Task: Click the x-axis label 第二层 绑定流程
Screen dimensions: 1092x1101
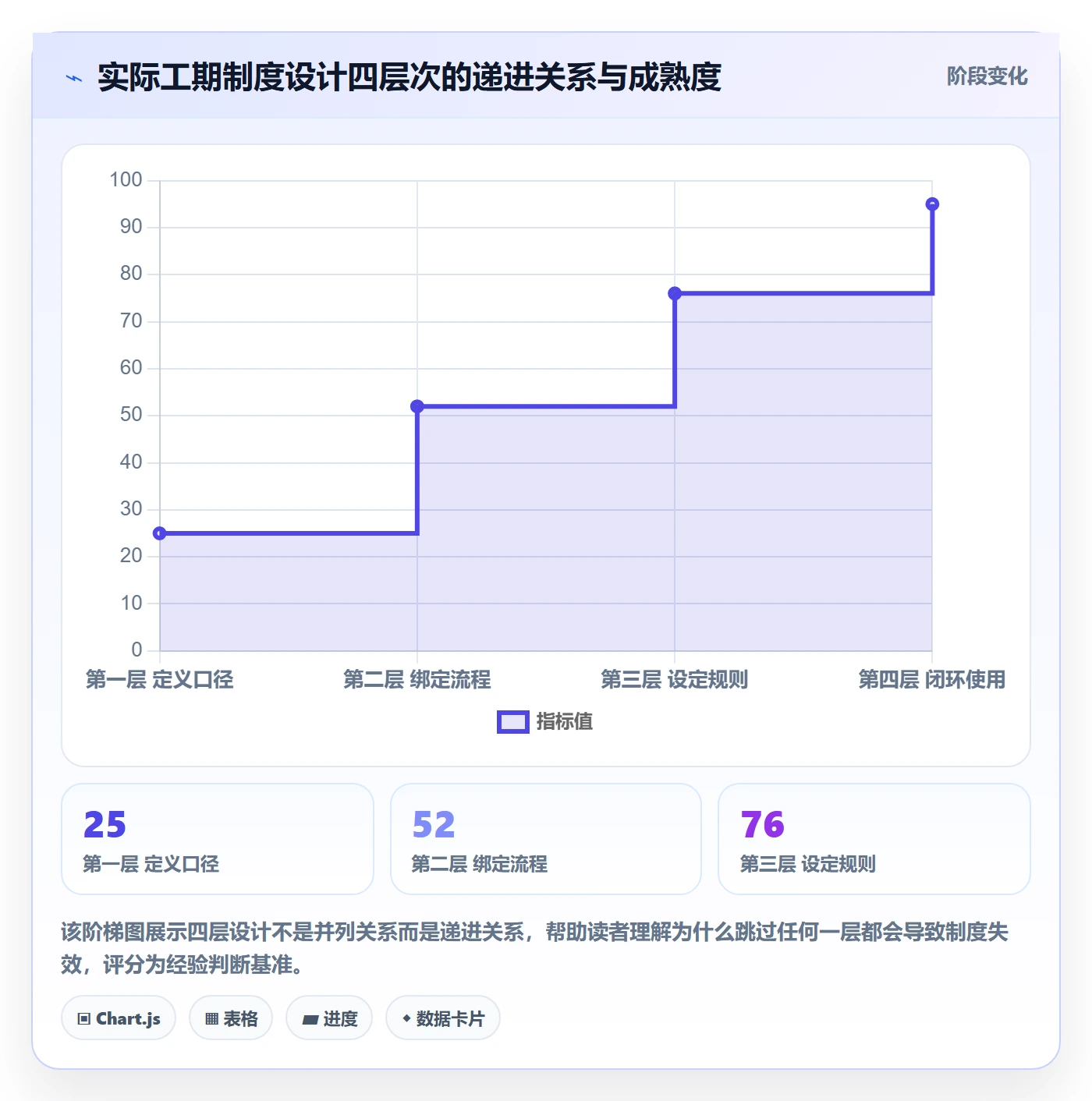Action: [x=417, y=680]
